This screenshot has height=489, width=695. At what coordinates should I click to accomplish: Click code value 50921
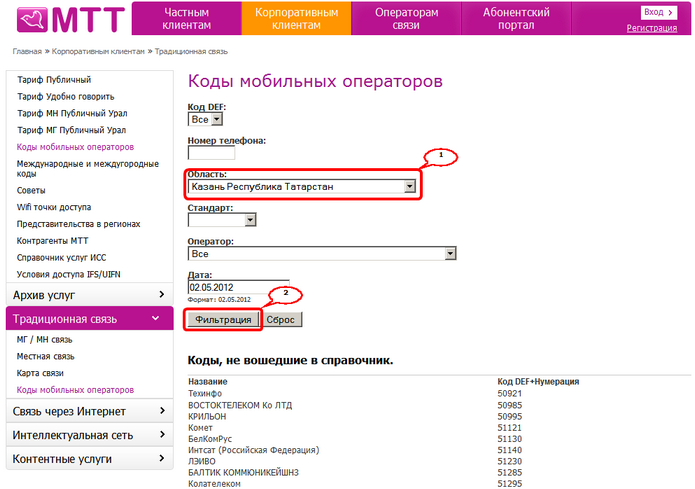(510, 394)
